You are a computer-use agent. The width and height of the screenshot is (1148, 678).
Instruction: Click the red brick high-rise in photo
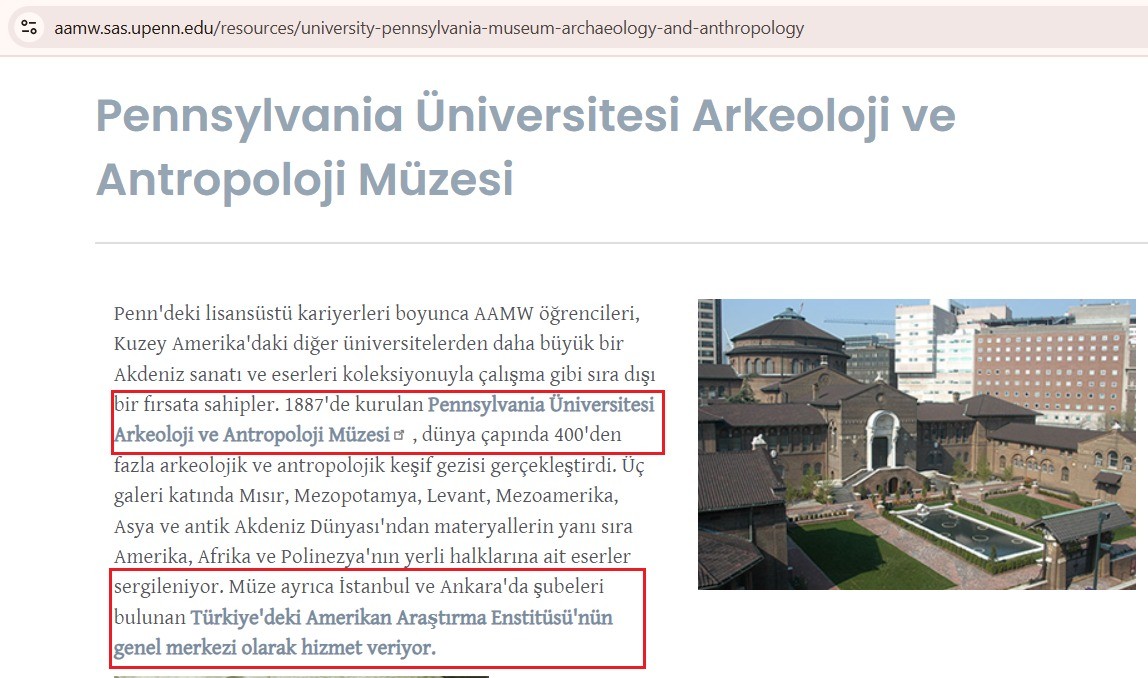[1050, 360]
